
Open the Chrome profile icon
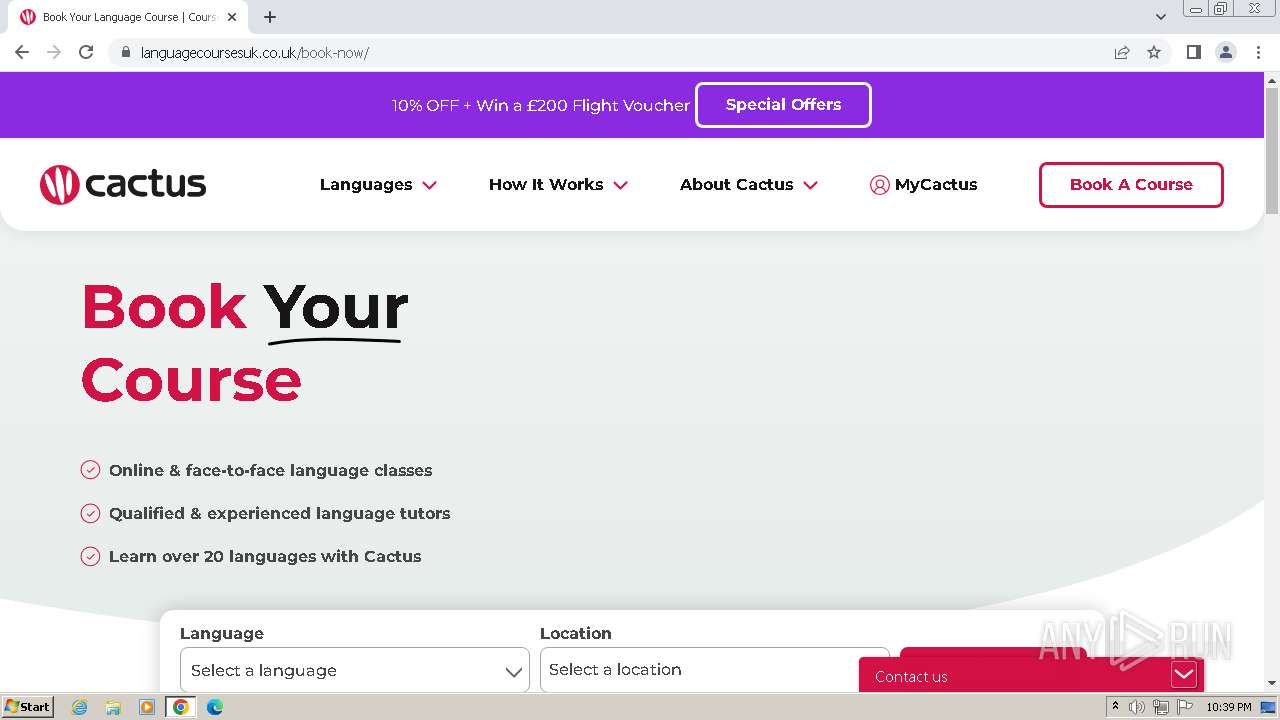click(x=1226, y=52)
